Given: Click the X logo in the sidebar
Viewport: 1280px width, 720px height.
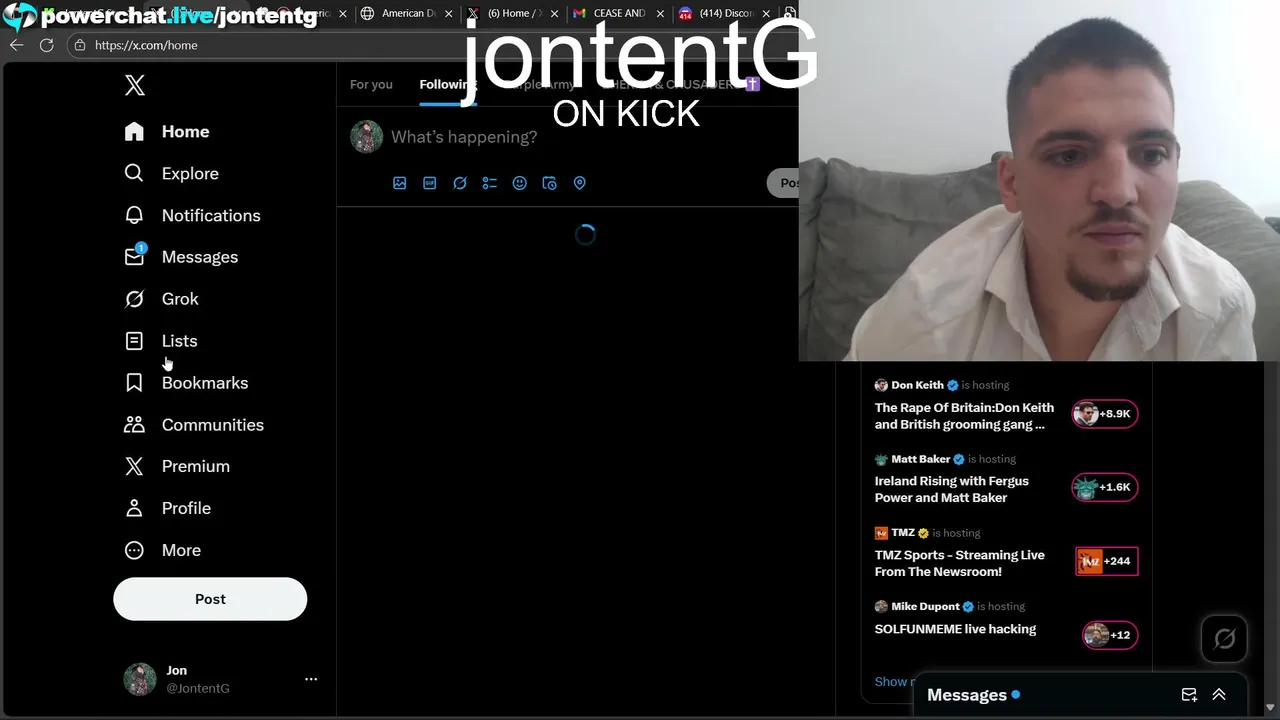Looking at the screenshot, I should click(135, 85).
